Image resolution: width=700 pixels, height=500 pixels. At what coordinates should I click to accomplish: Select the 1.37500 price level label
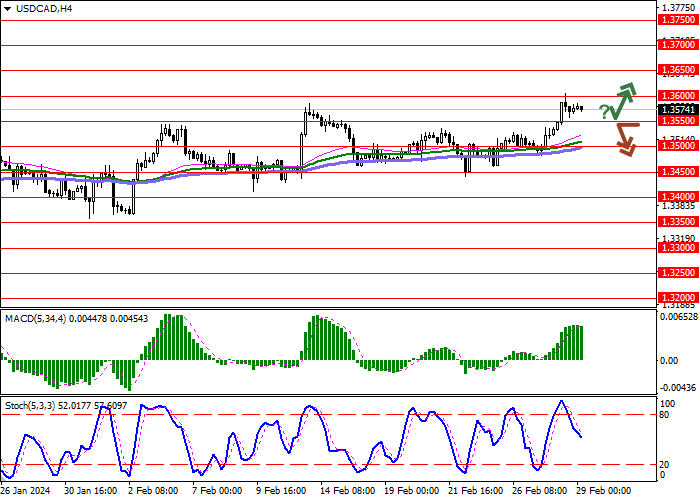pos(679,20)
